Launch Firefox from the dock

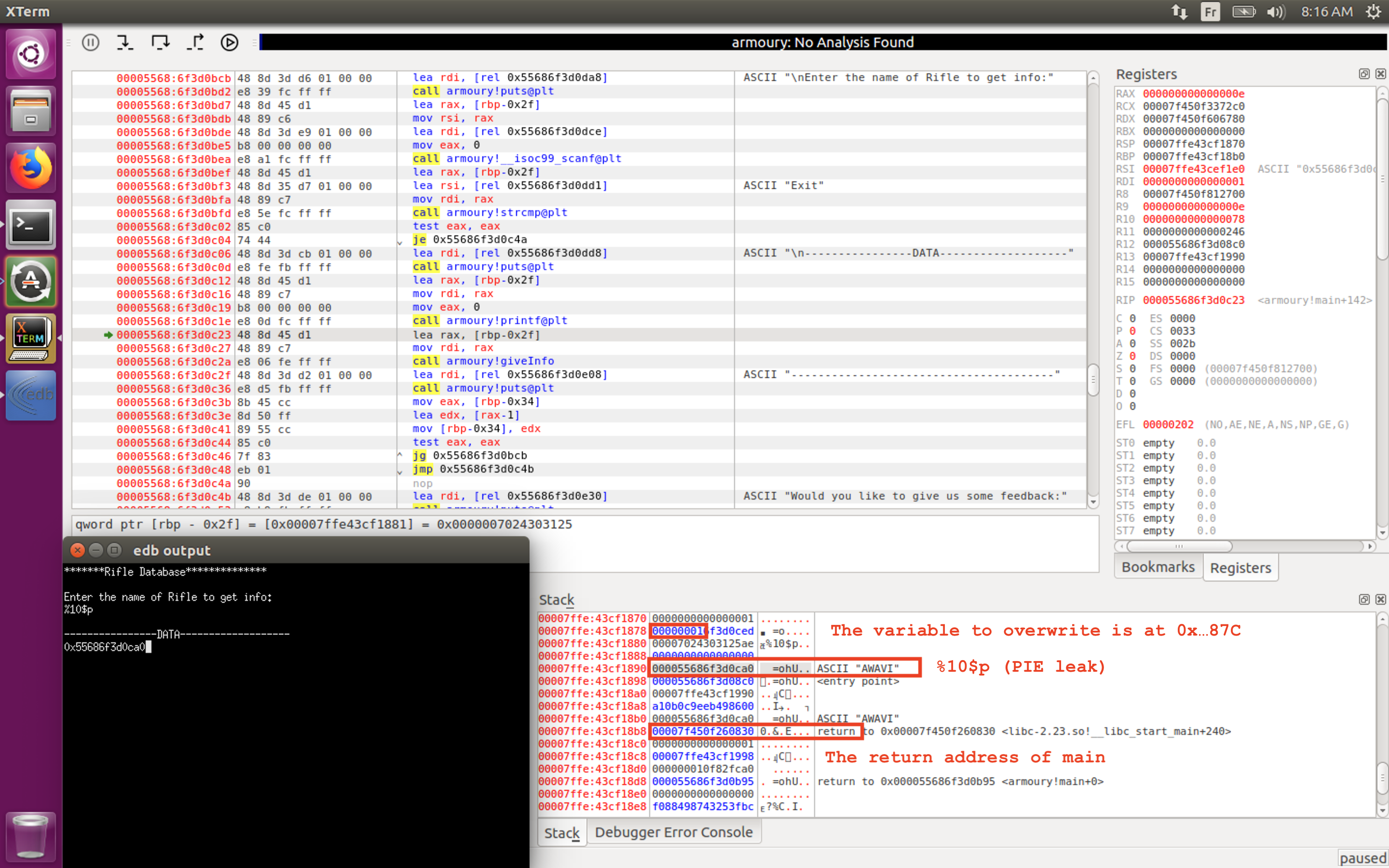(31, 168)
